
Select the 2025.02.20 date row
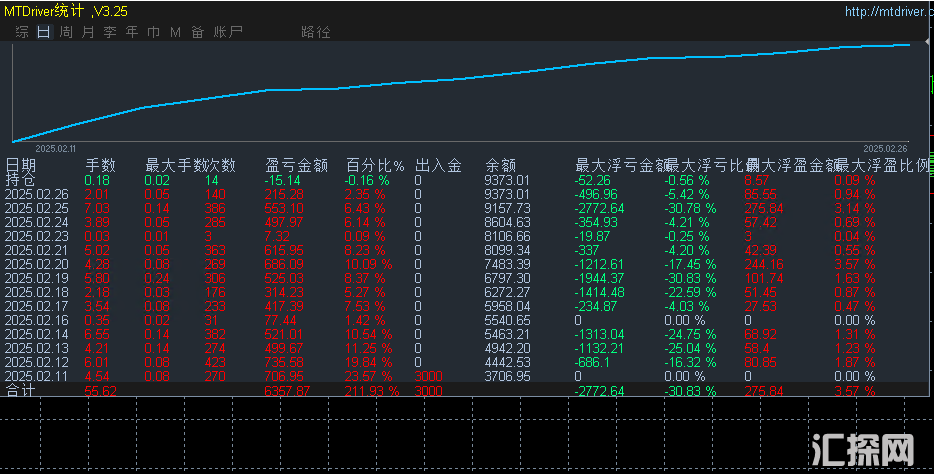[x=36, y=264]
